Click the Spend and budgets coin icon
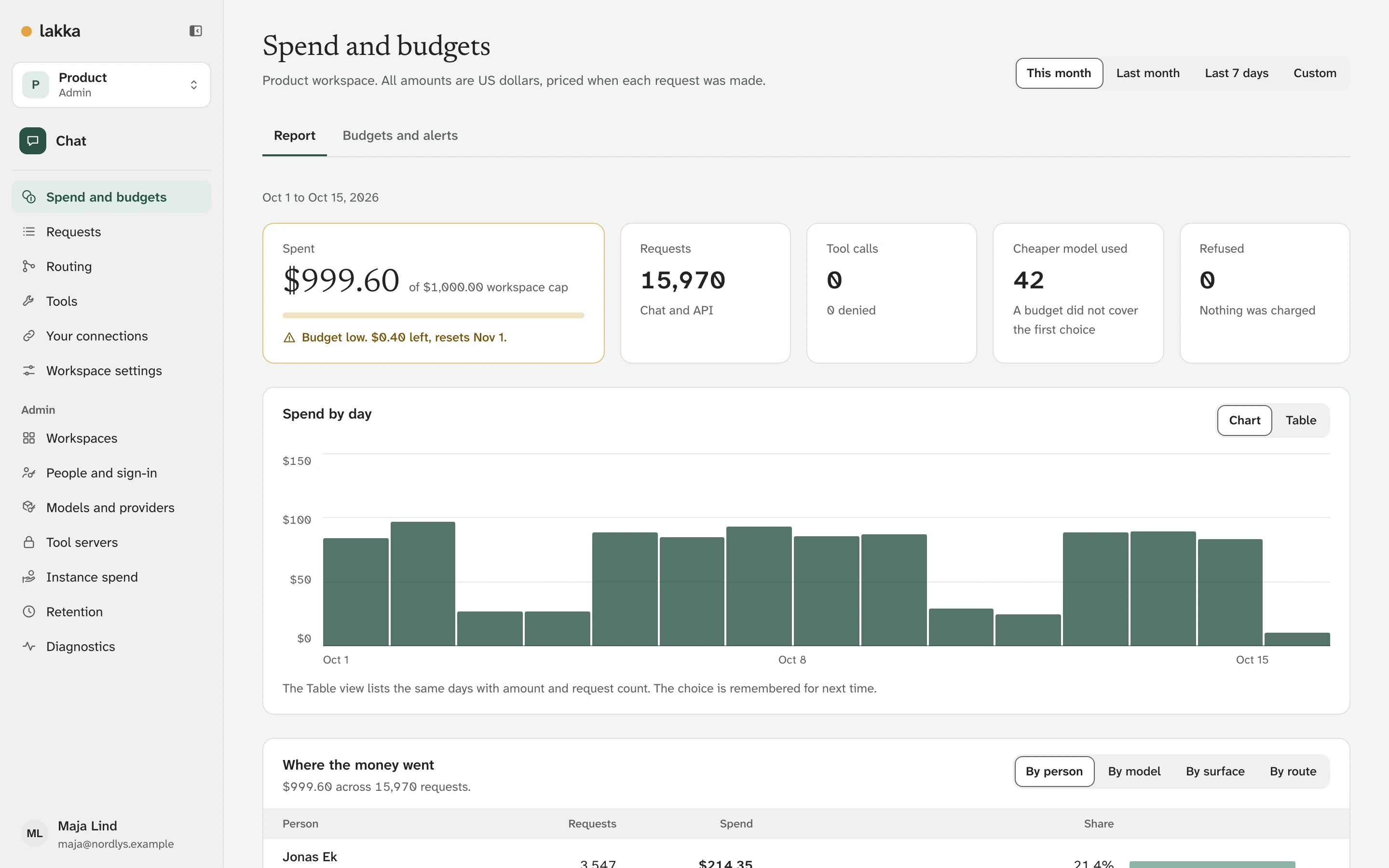The width and height of the screenshot is (1389, 868). (29, 197)
